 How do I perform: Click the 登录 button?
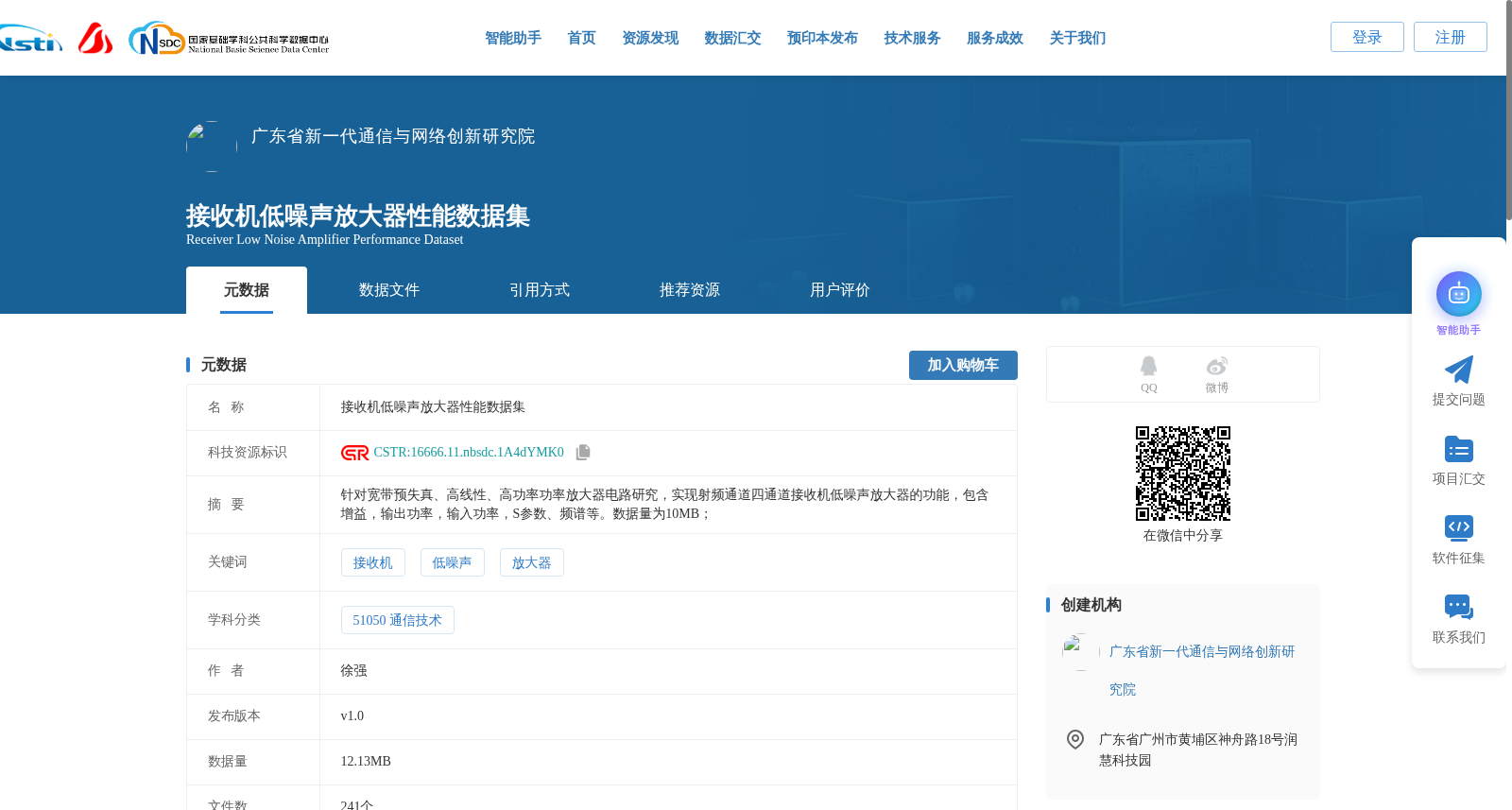pyautogui.click(x=1366, y=37)
